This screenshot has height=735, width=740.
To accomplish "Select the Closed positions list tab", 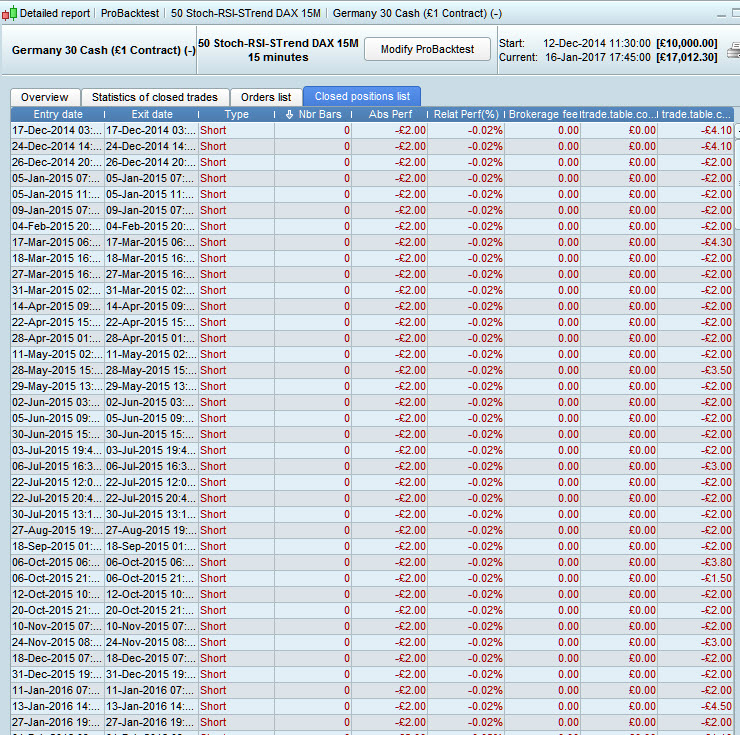I will click(362, 97).
